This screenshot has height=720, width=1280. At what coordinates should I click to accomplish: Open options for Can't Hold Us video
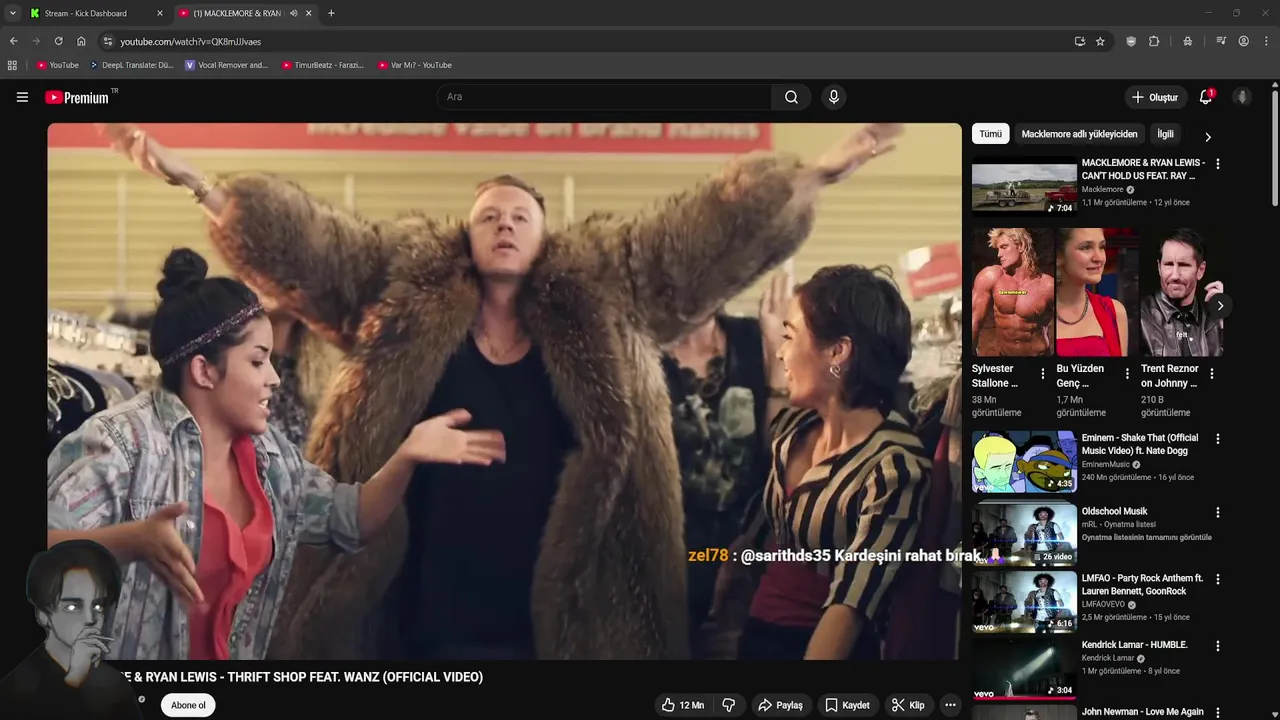pos(1217,163)
